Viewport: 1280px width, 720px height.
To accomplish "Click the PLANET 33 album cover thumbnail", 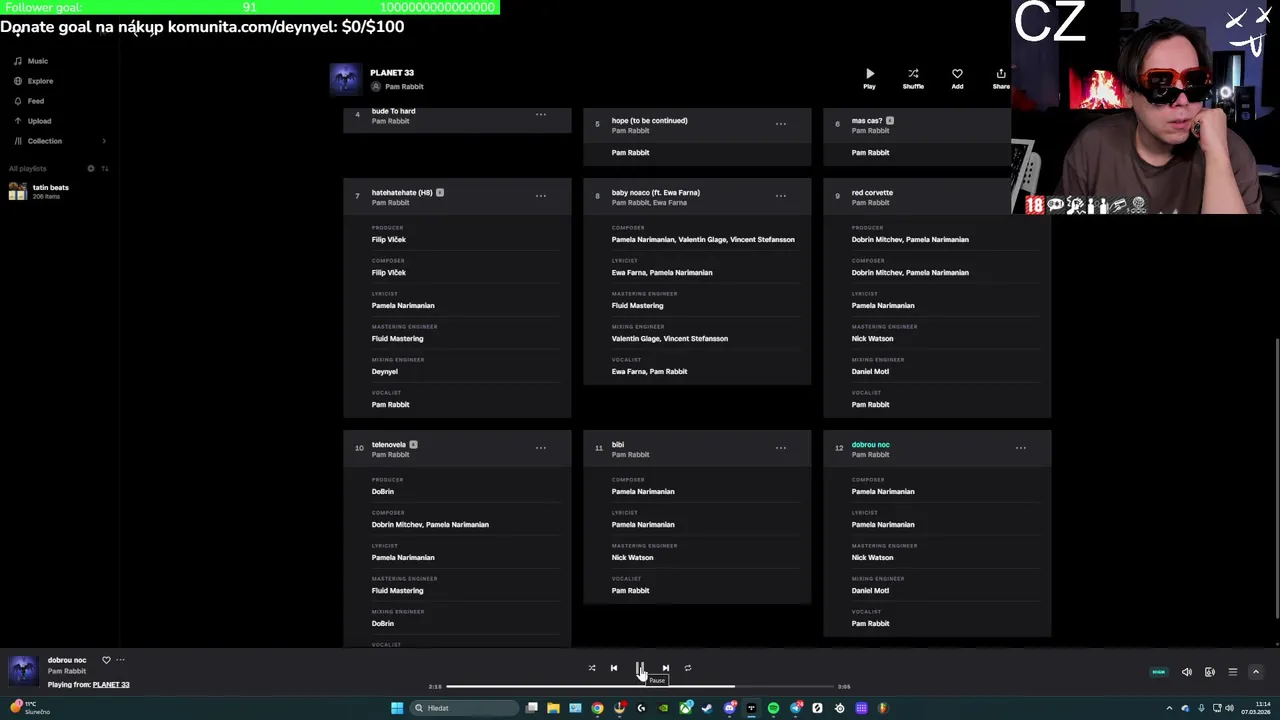I will [345, 79].
